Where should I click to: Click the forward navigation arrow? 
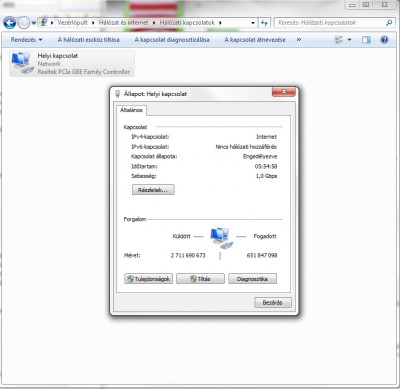(23, 23)
